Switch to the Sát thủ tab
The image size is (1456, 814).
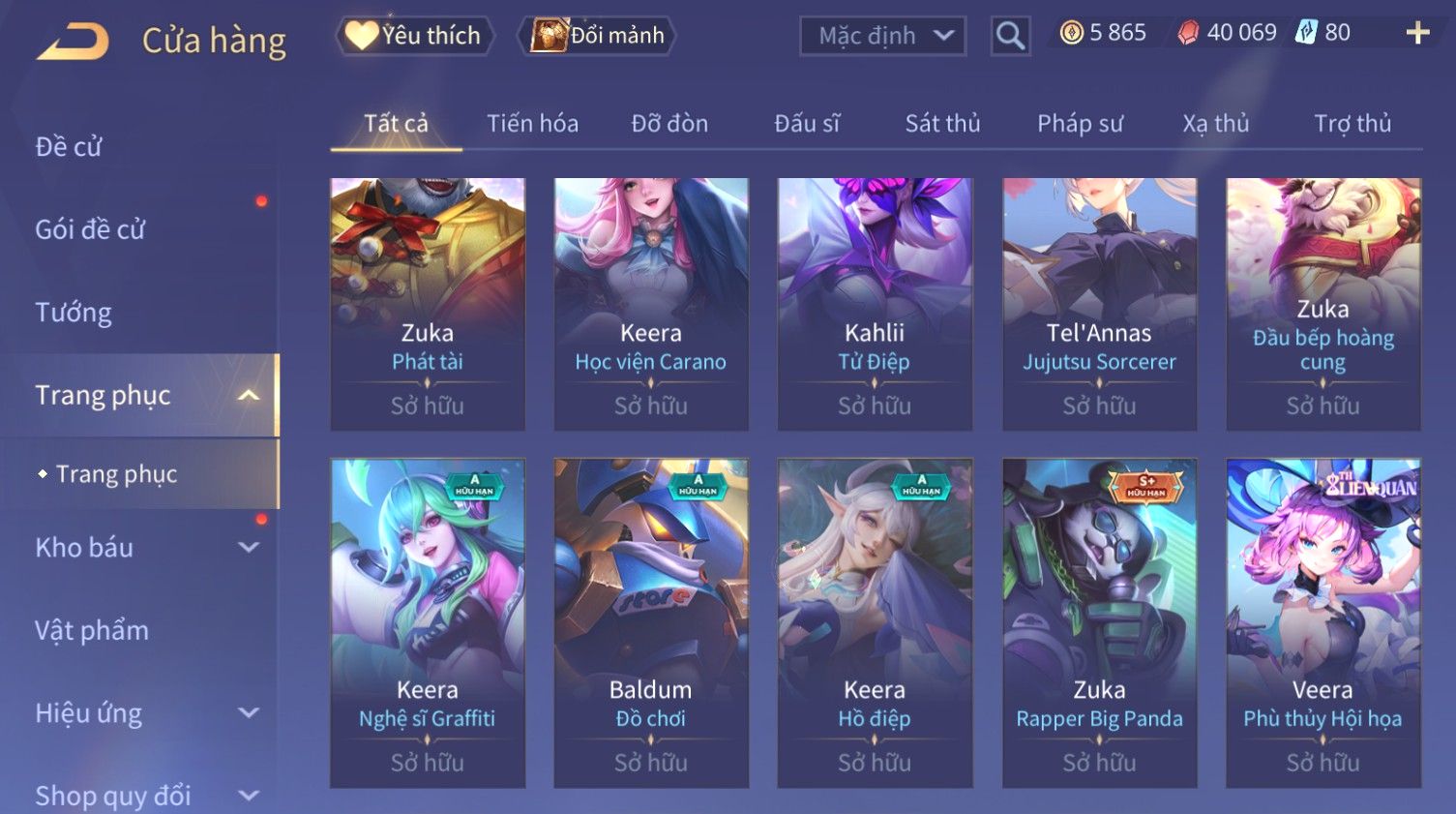pos(942,123)
